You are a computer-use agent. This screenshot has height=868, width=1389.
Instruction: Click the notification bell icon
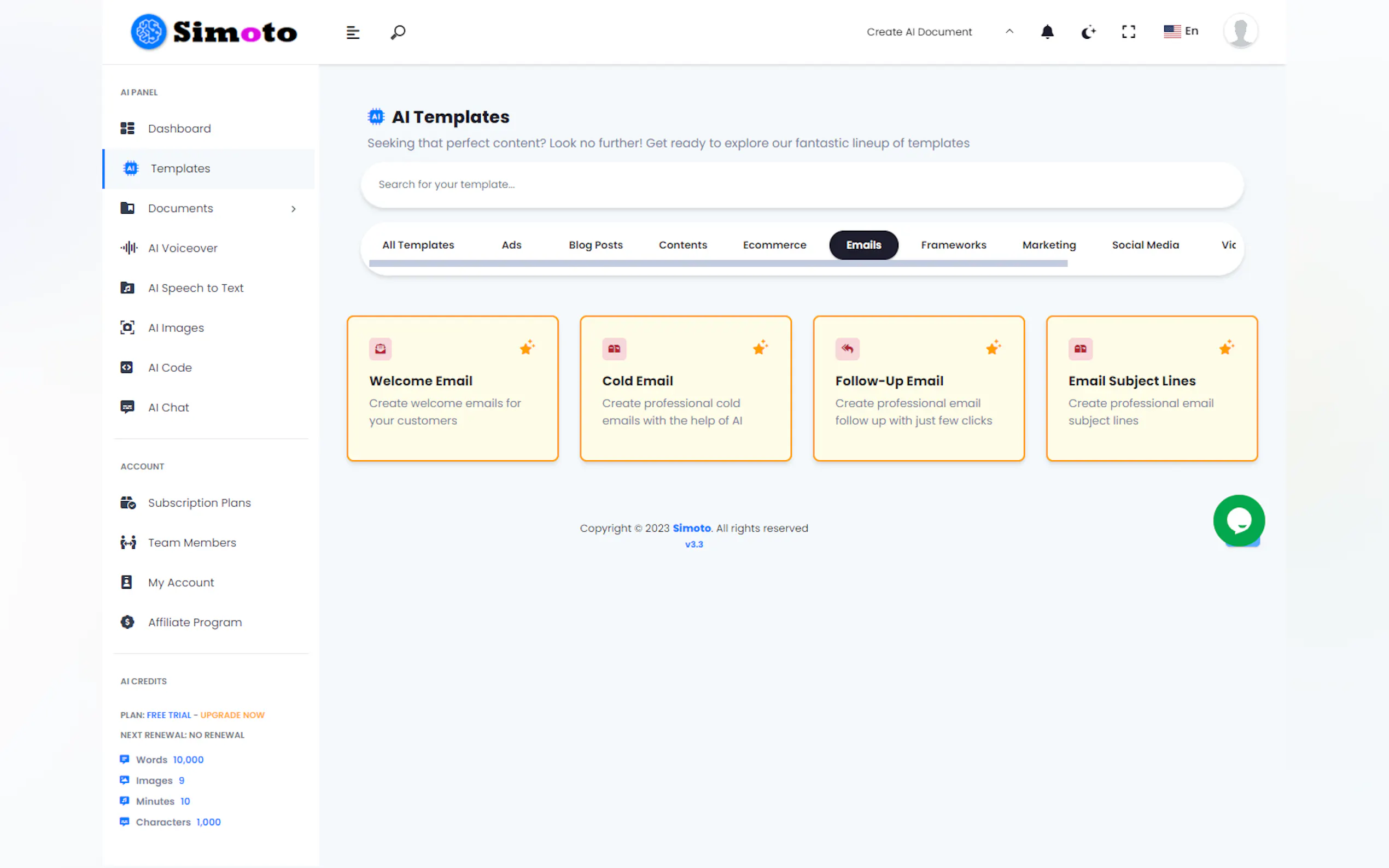coord(1047,32)
